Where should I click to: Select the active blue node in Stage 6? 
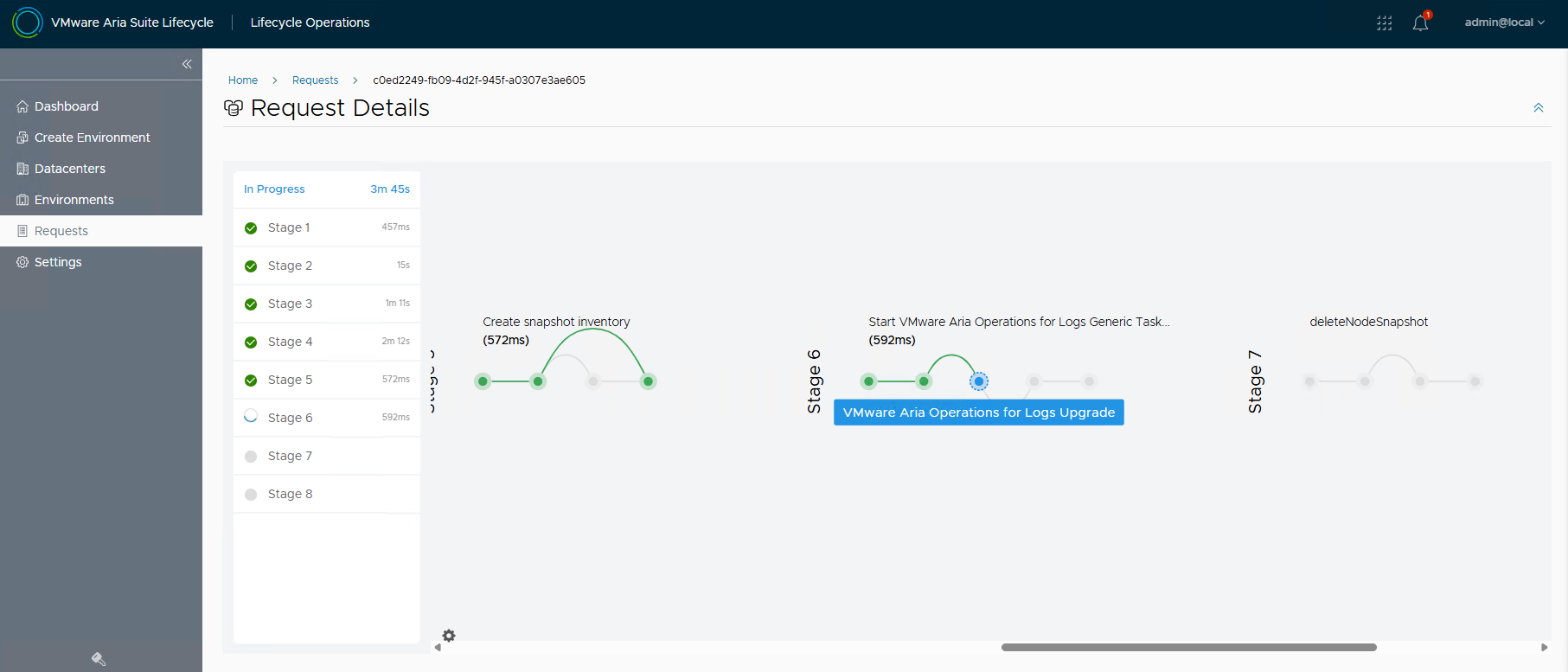[979, 381]
